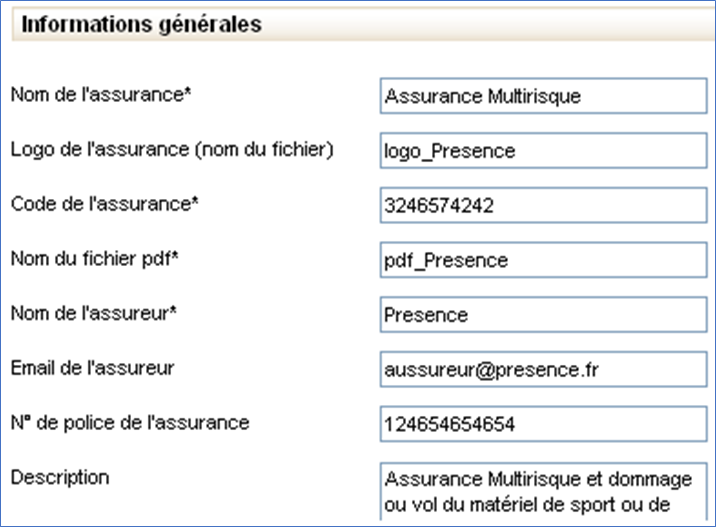Screen dimensions: 716x527
Task: Place cursor after 'Multirisque' in the name field
Action: (x=583, y=97)
